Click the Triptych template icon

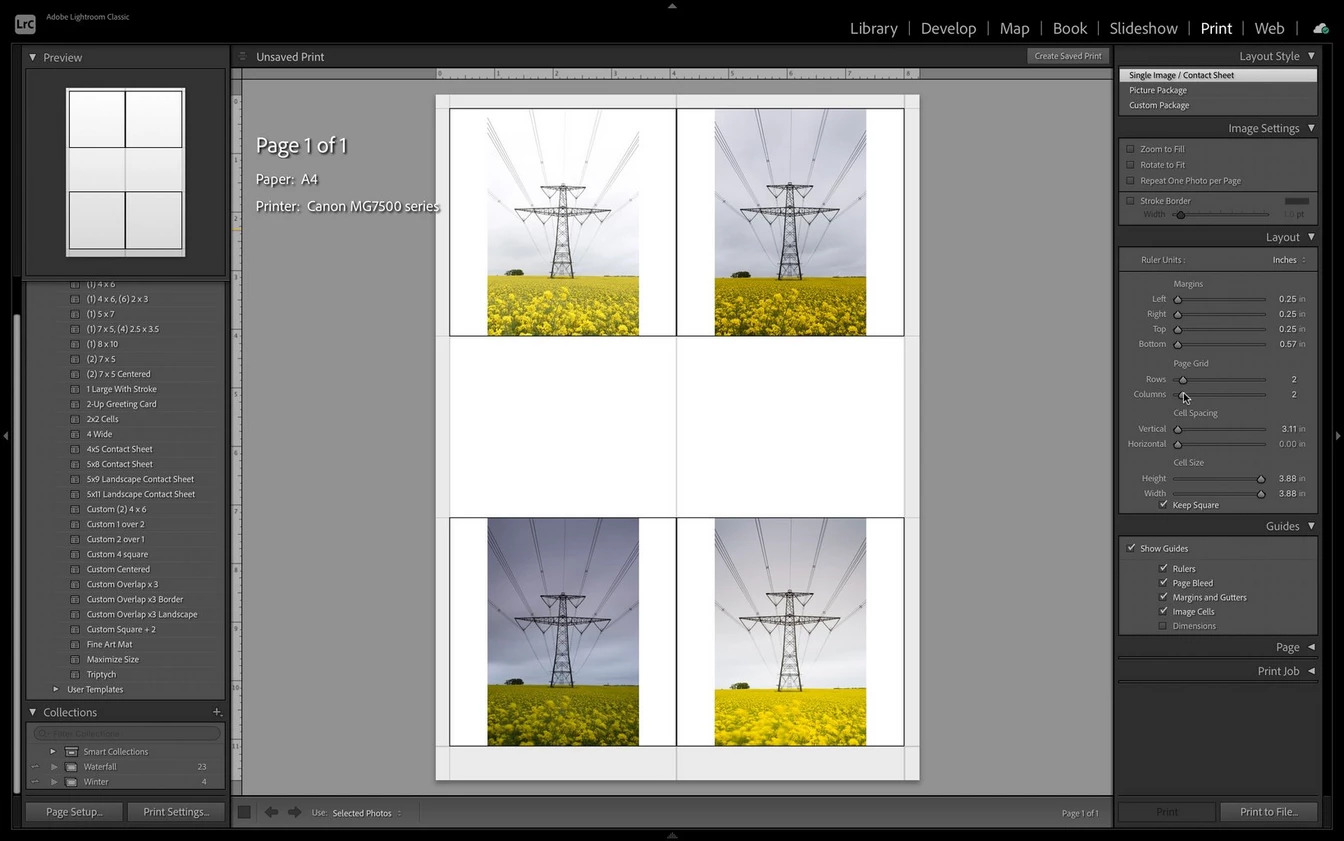coord(75,674)
